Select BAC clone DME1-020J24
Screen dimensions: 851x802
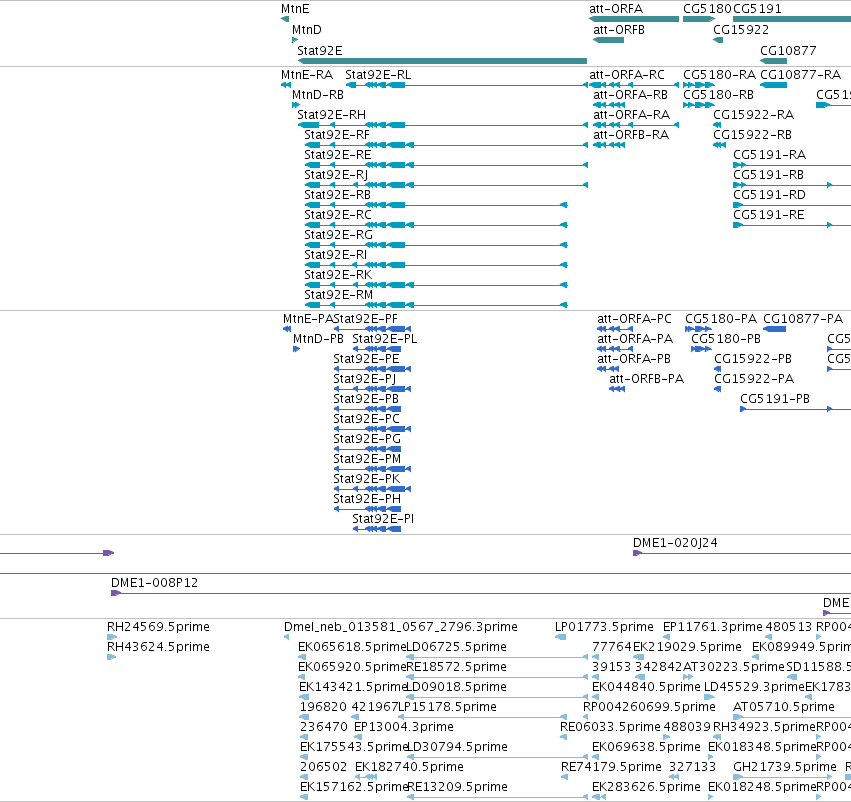tap(742, 553)
